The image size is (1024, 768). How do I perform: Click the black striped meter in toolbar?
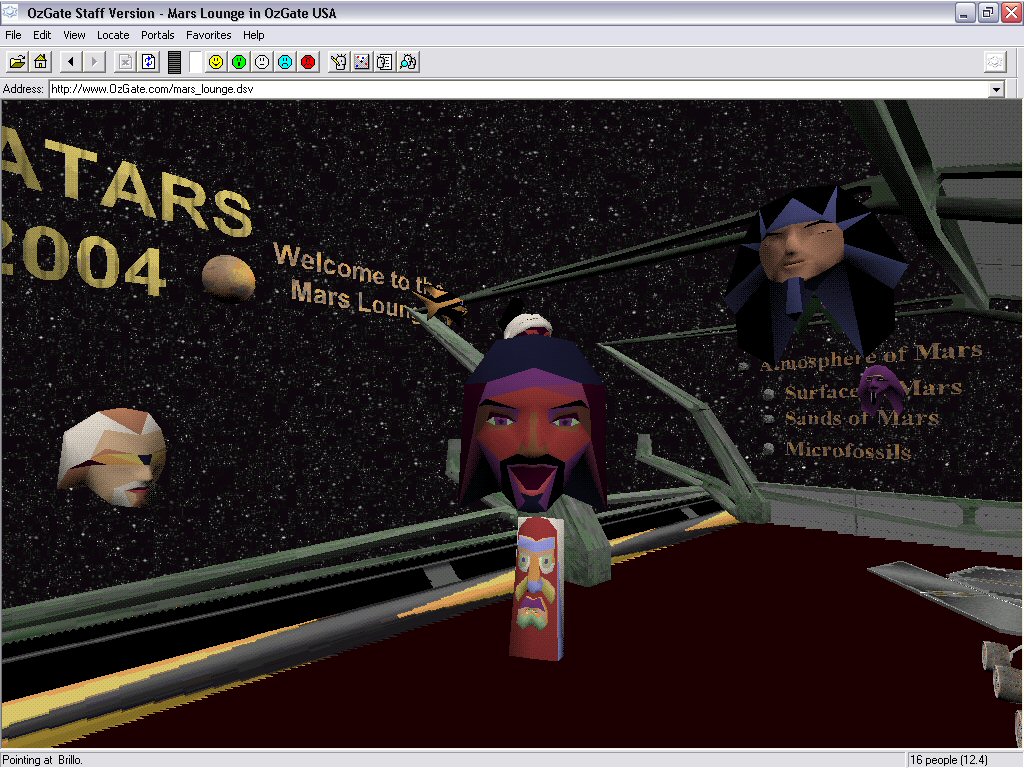point(174,62)
